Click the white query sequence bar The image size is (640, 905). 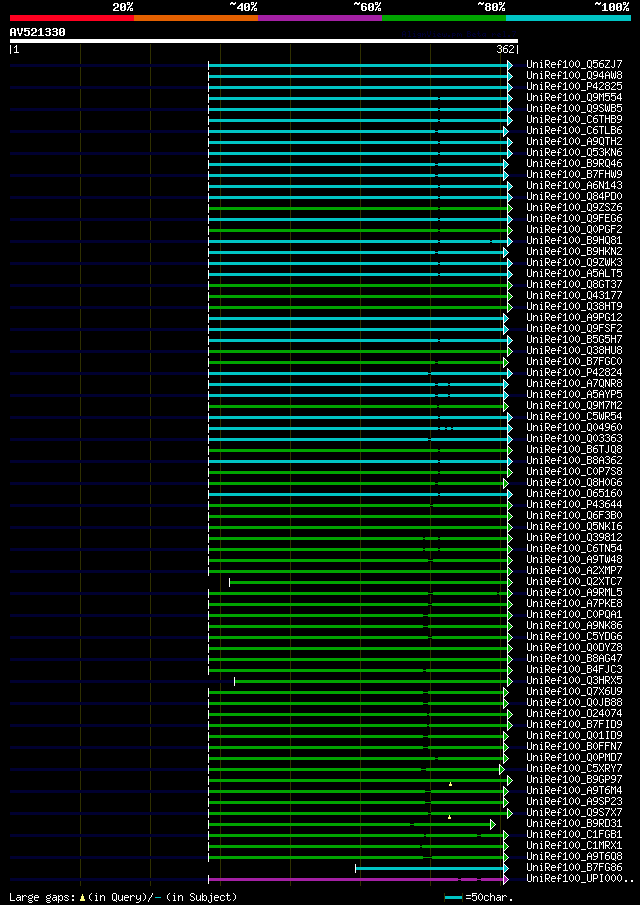click(x=264, y=41)
